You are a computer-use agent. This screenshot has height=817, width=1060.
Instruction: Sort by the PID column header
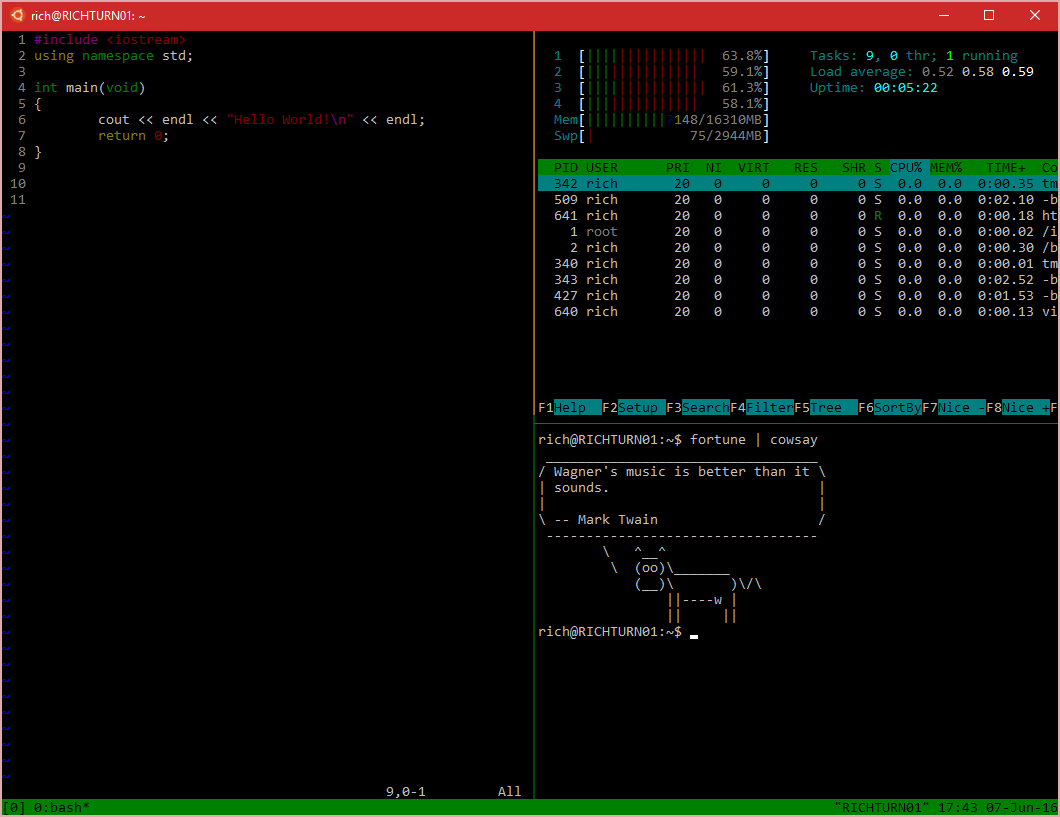[565, 167]
